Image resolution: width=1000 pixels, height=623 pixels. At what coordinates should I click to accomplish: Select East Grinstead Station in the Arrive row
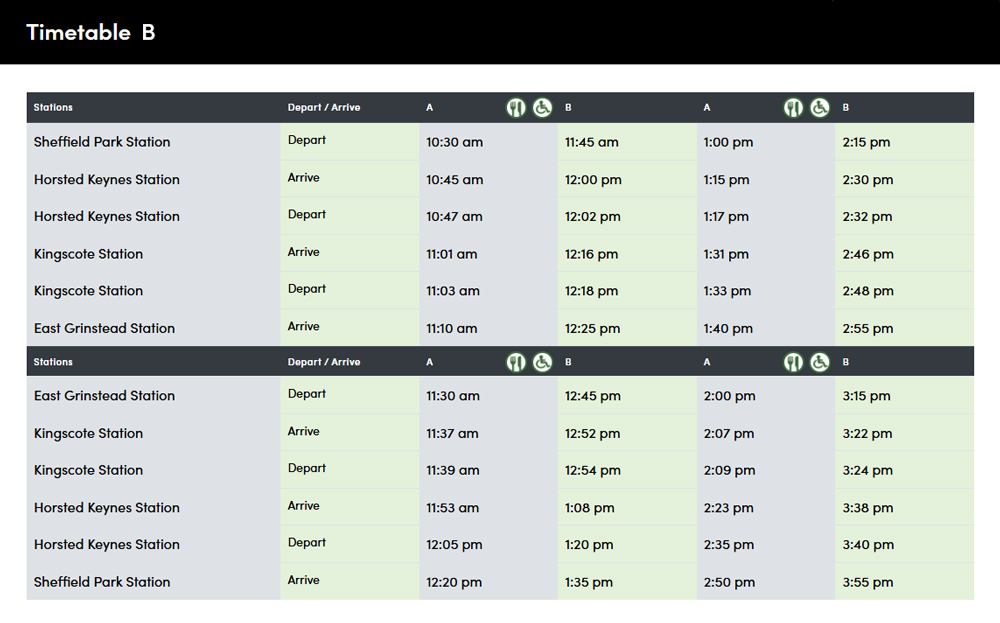[104, 328]
